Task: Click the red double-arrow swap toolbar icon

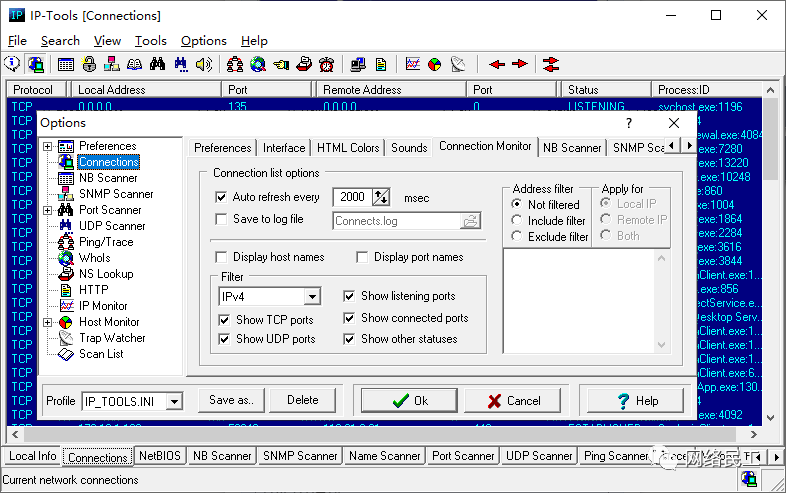Action: (551, 64)
